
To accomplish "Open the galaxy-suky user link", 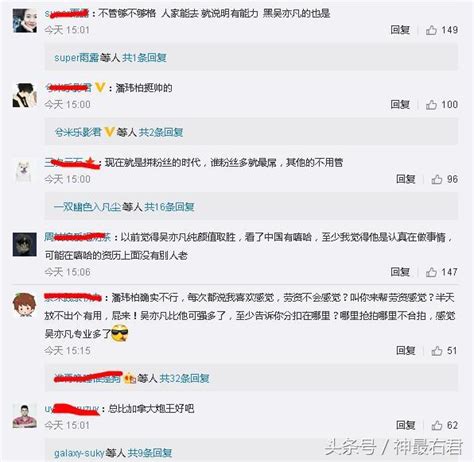I will [x=79, y=453].
